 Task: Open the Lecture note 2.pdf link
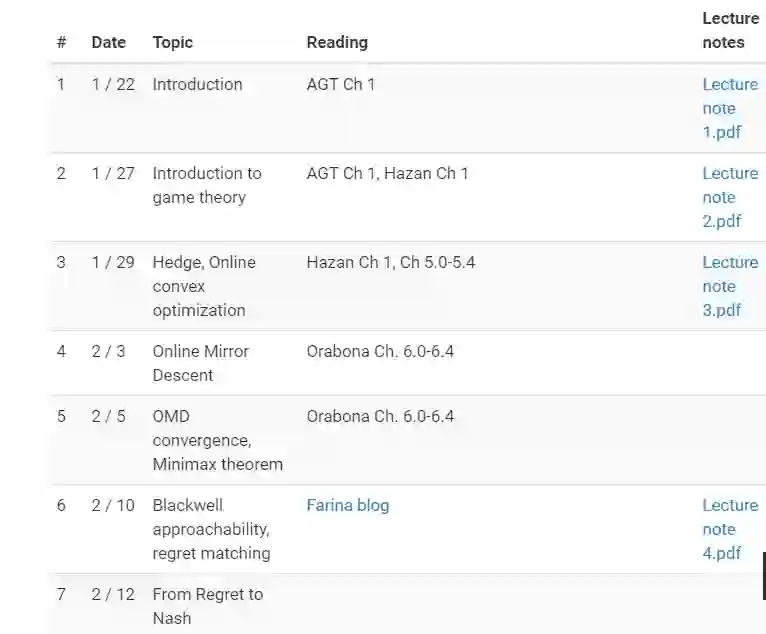click(x=729, y=197)
